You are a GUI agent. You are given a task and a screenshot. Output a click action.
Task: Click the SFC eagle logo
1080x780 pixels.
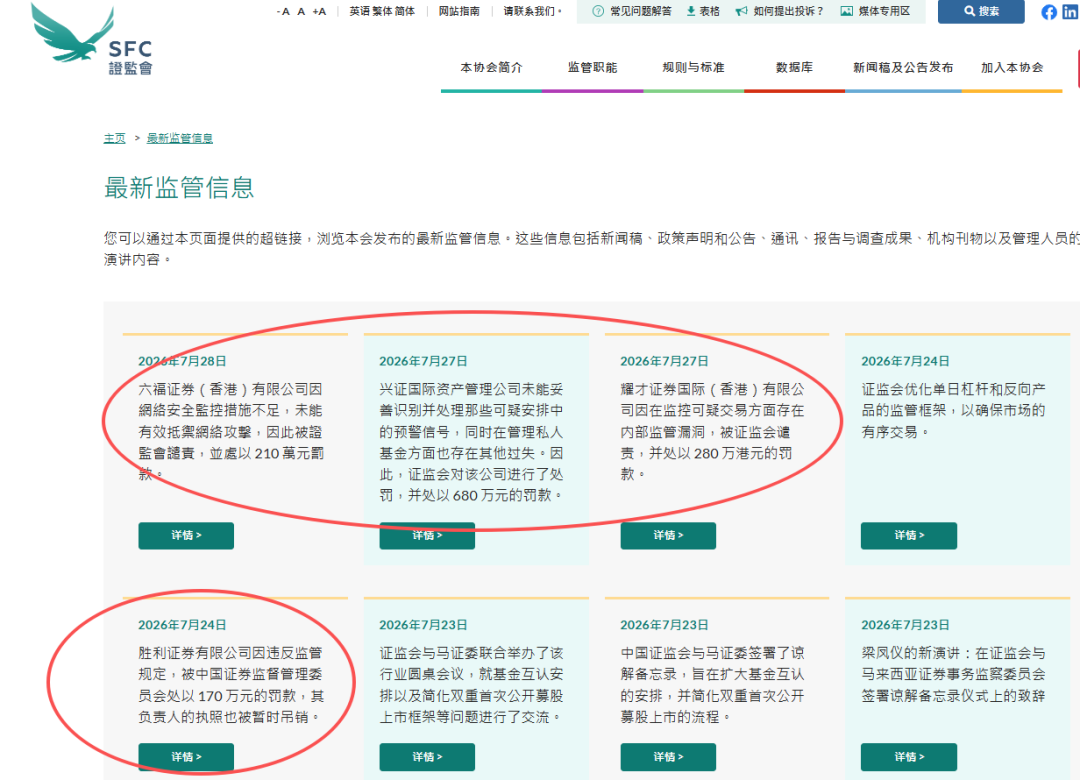[92, 39]
